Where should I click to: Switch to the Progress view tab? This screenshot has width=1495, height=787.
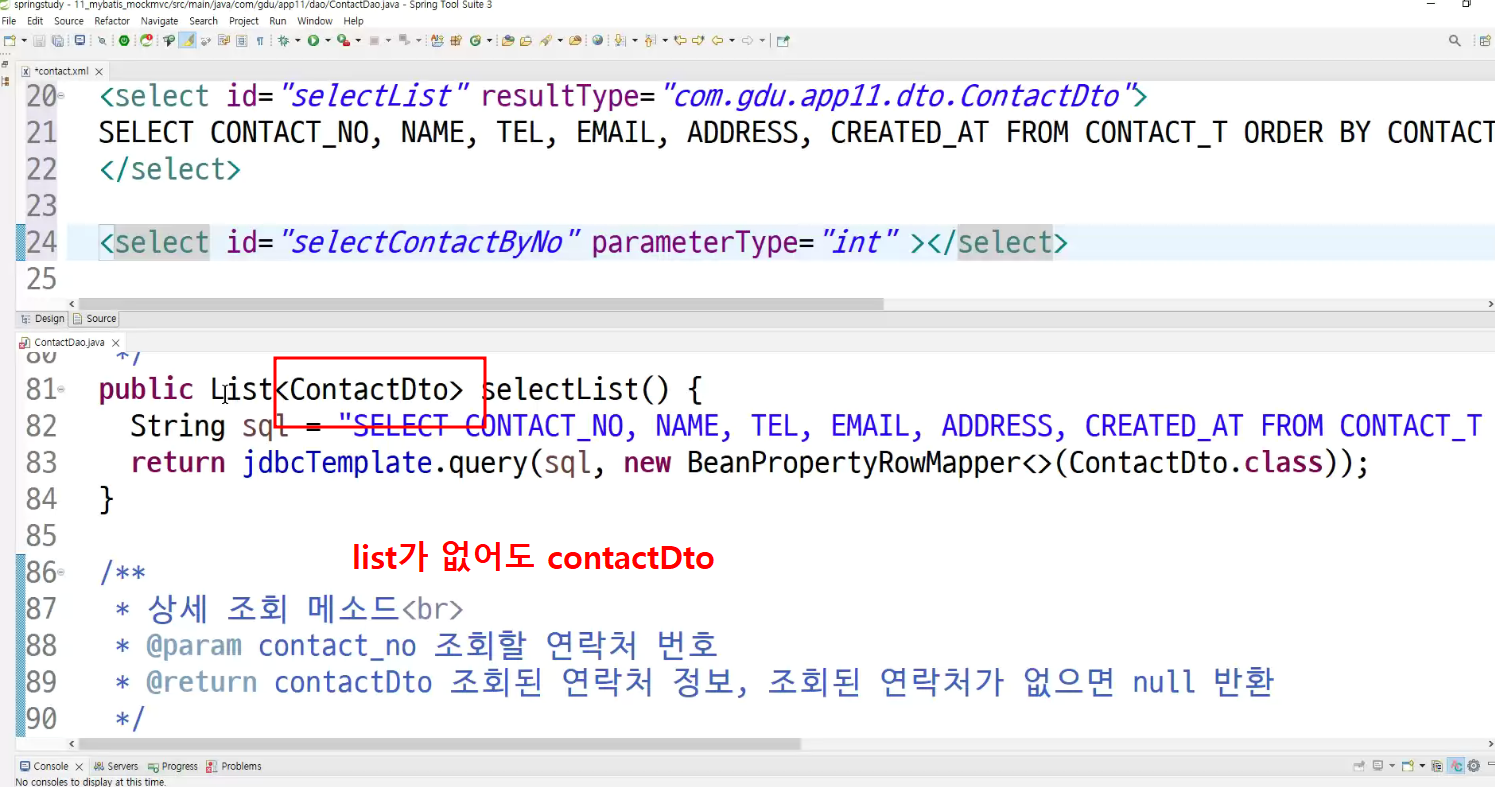coord(173,766)
